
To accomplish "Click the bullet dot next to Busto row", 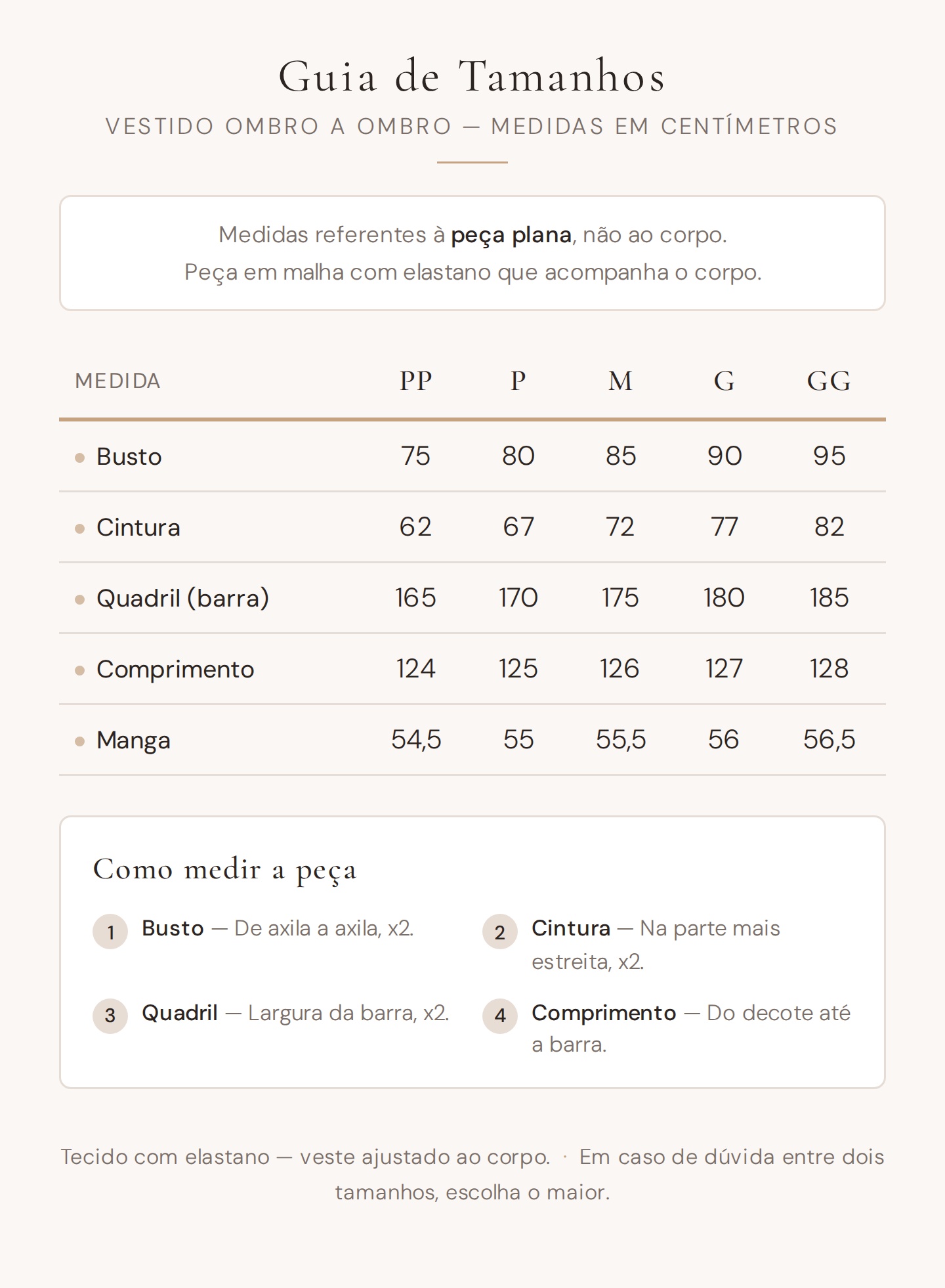I will [80, 458].
